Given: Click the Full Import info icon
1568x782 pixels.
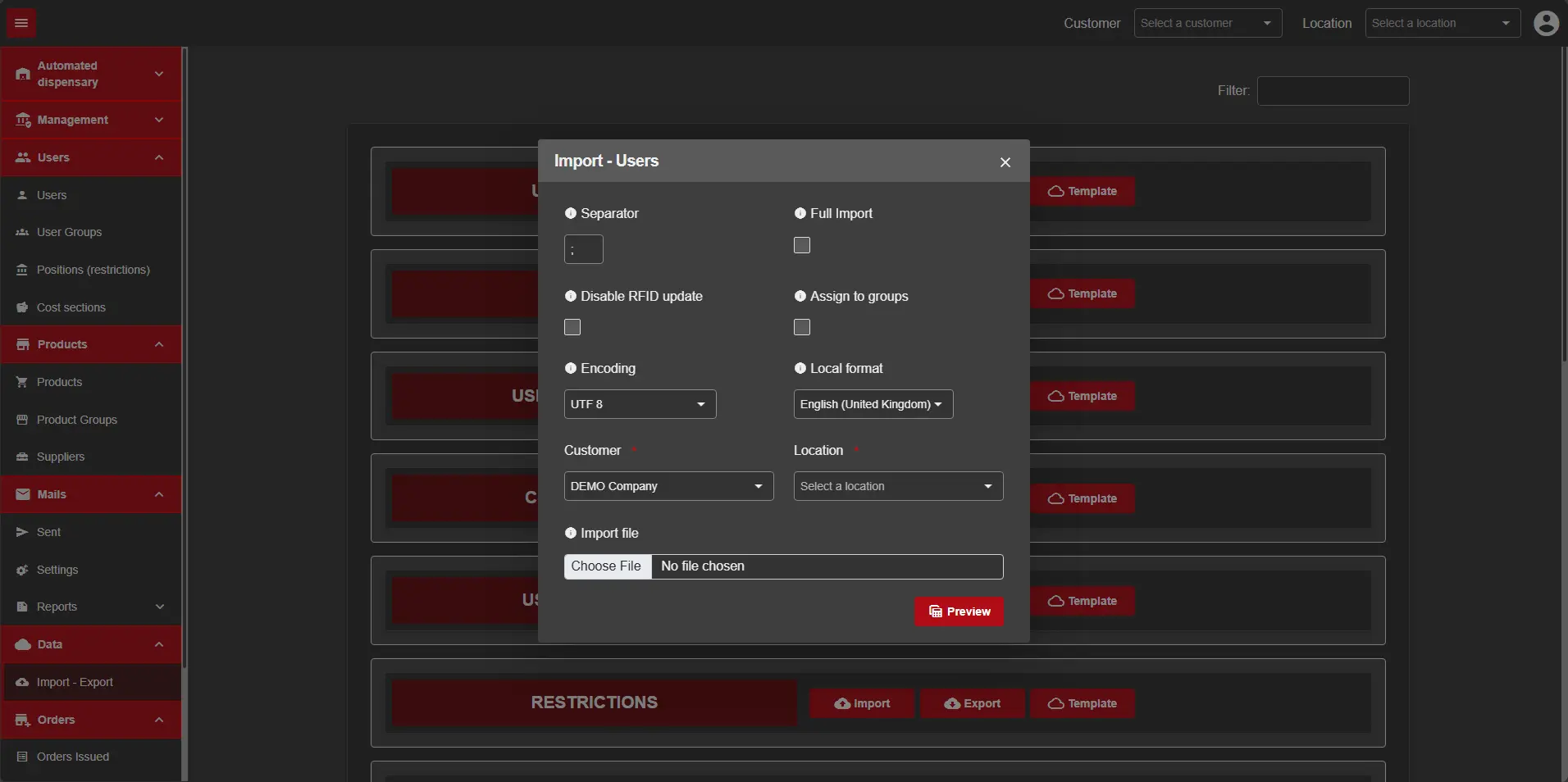Looking at the screenshot, I should tap(800, 213).
